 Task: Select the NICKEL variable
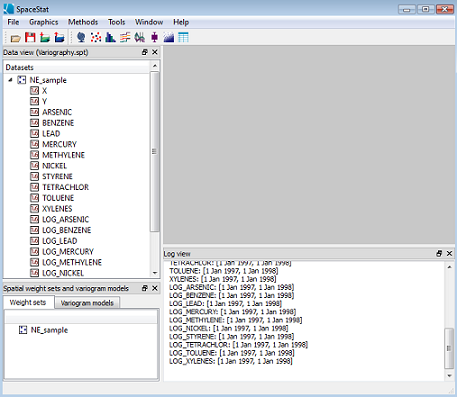click(54, 166)
